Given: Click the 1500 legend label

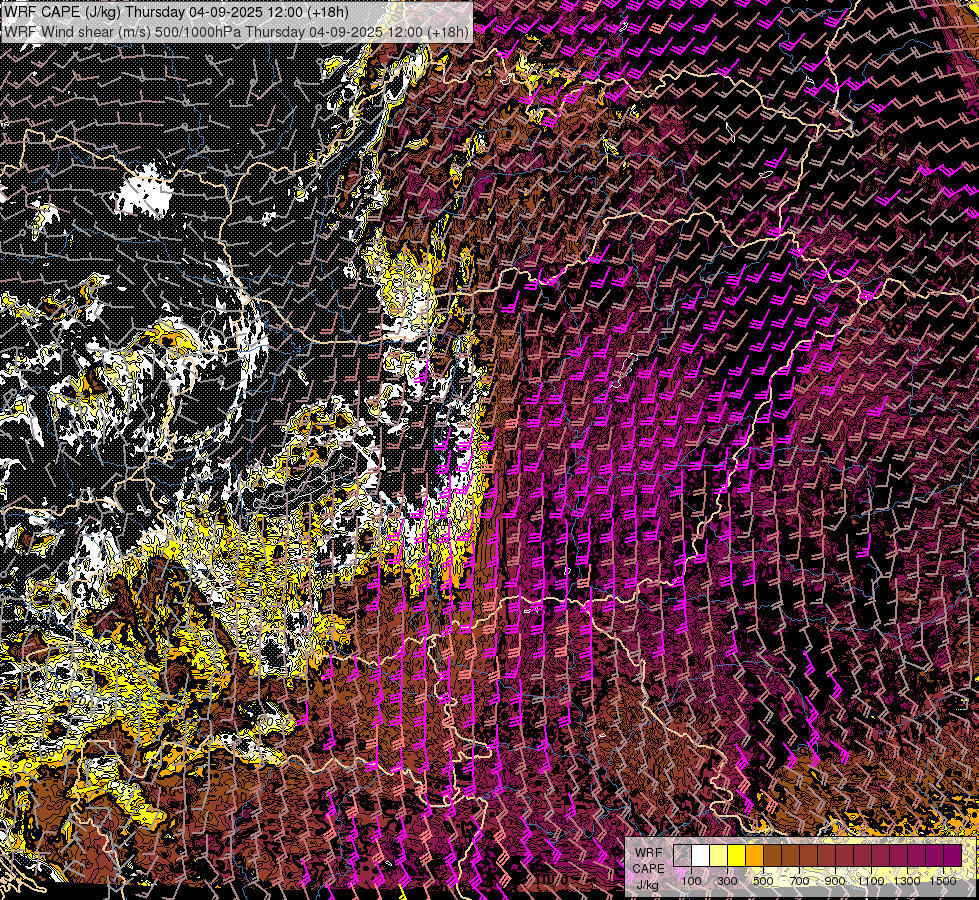Looking at the screenshot, I should (x=943, y=881).
